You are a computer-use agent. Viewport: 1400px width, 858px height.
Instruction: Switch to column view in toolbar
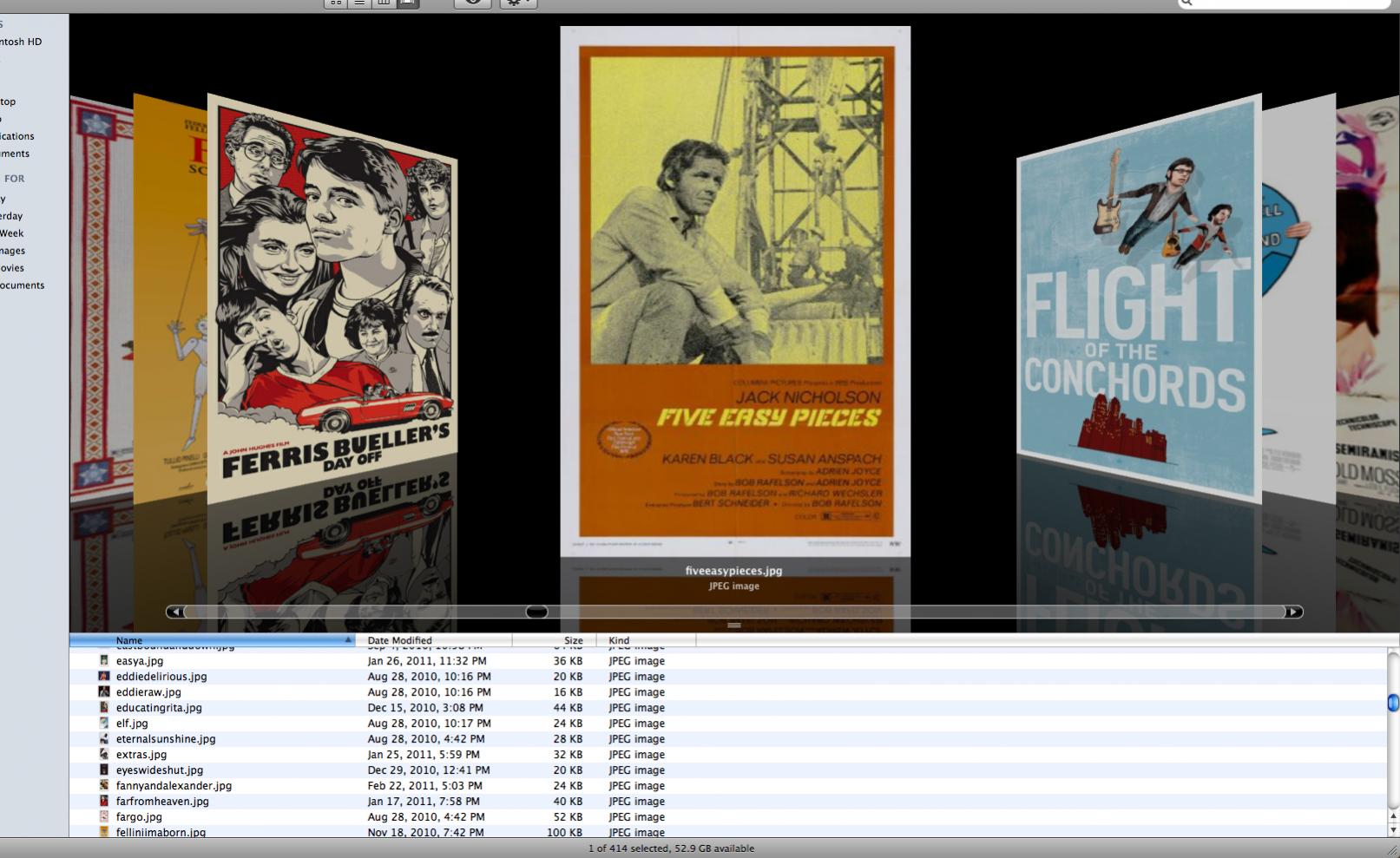pyautogui.click(x=384, y=3)
